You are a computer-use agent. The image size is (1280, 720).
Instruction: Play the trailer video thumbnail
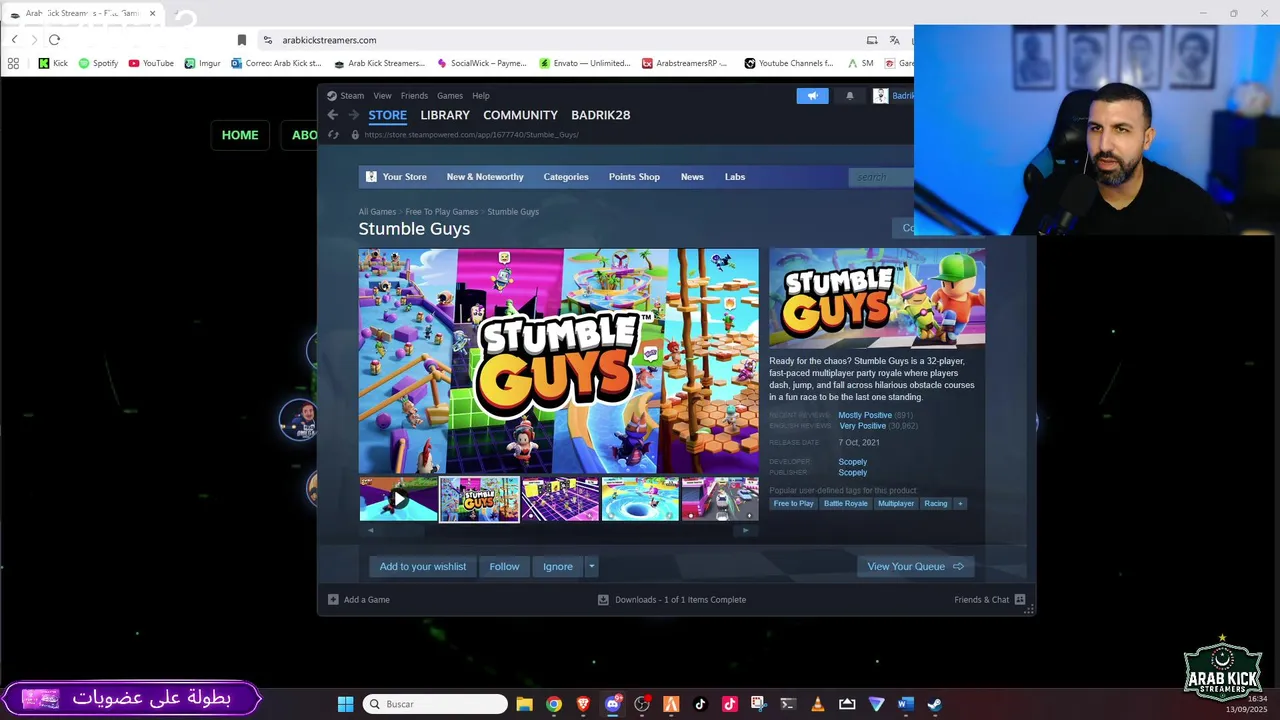[399, 499]
